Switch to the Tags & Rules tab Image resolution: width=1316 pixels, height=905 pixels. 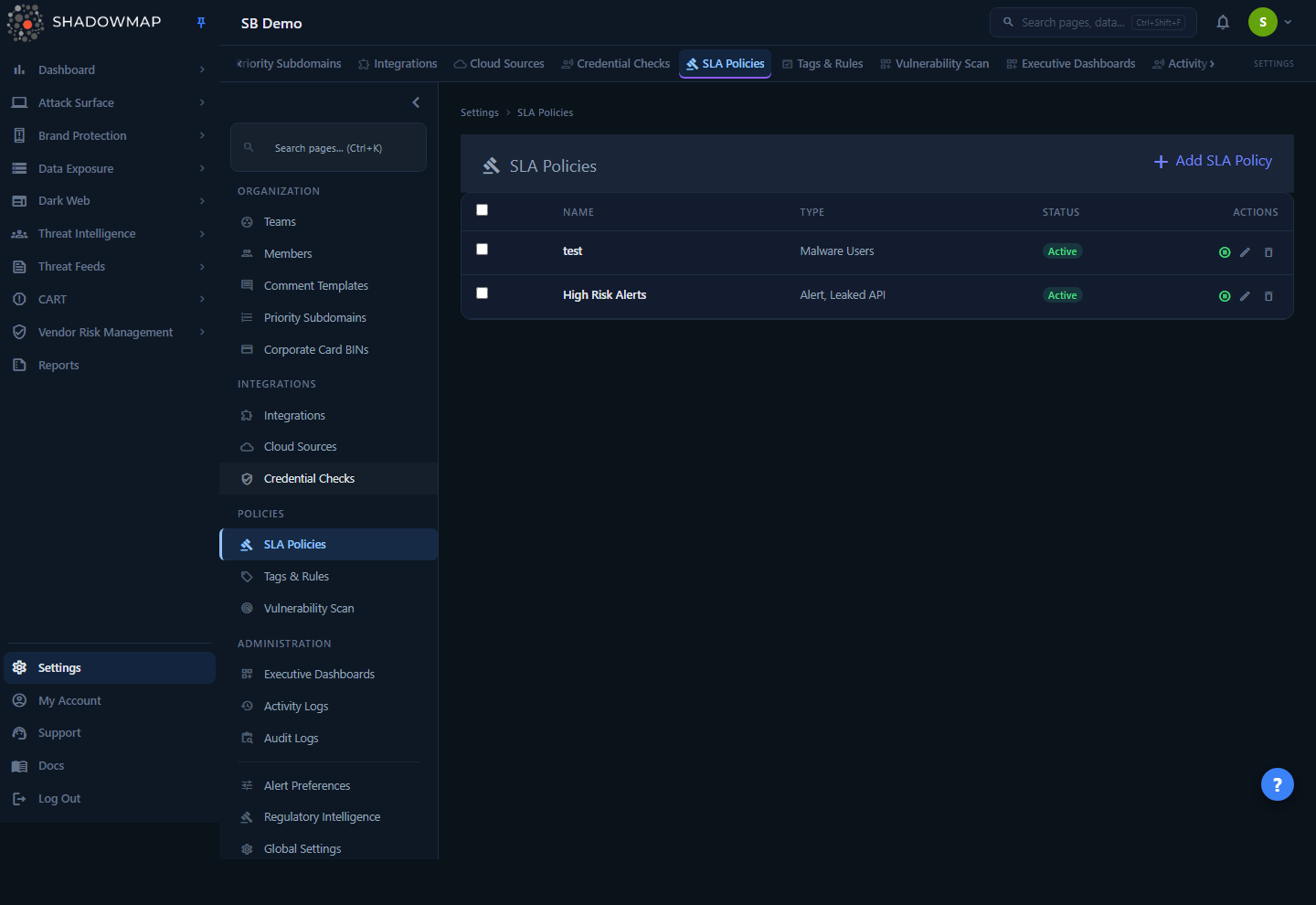click(x=822, y=64)
